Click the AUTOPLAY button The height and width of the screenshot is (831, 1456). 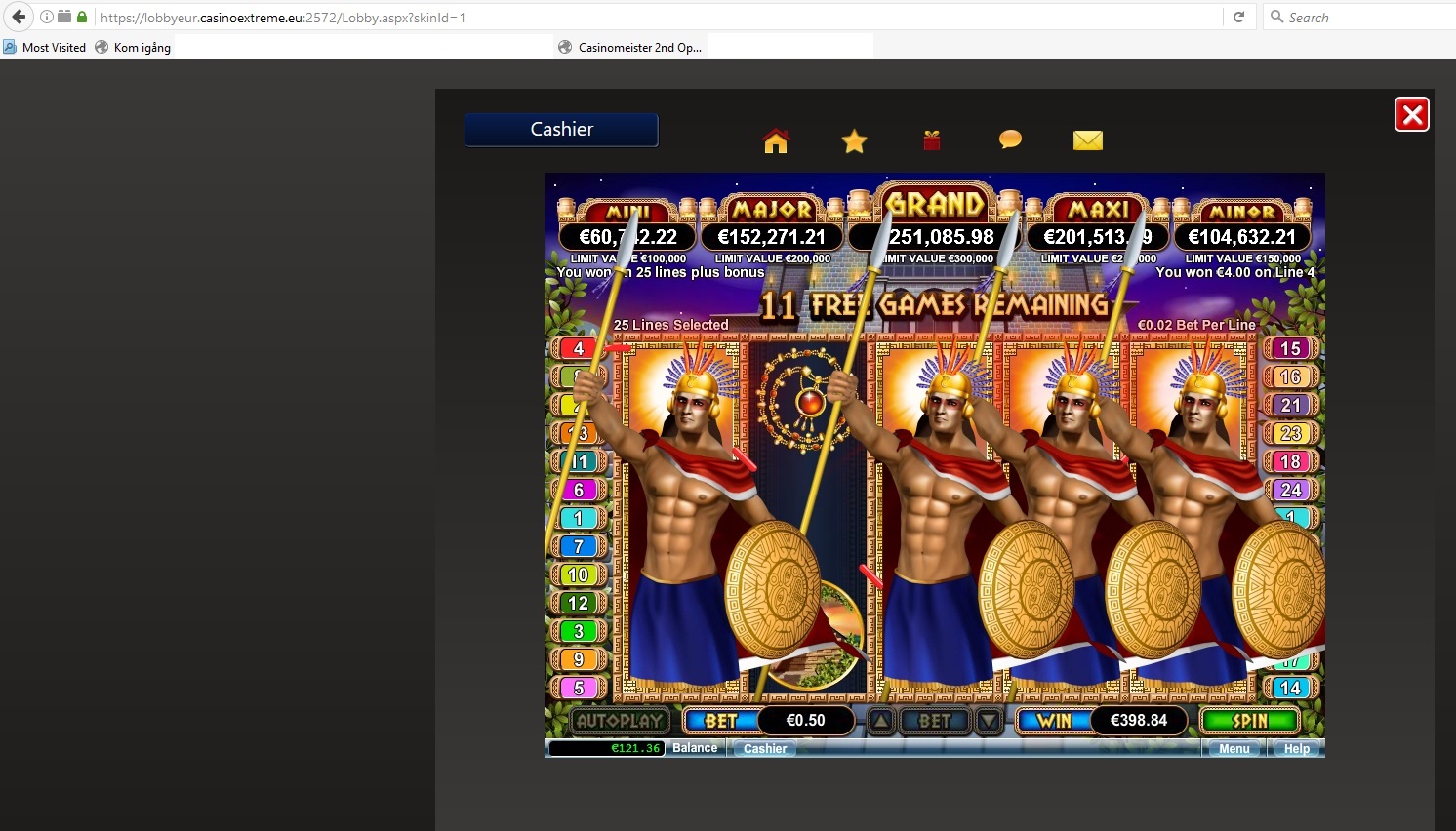coord(620,721)
